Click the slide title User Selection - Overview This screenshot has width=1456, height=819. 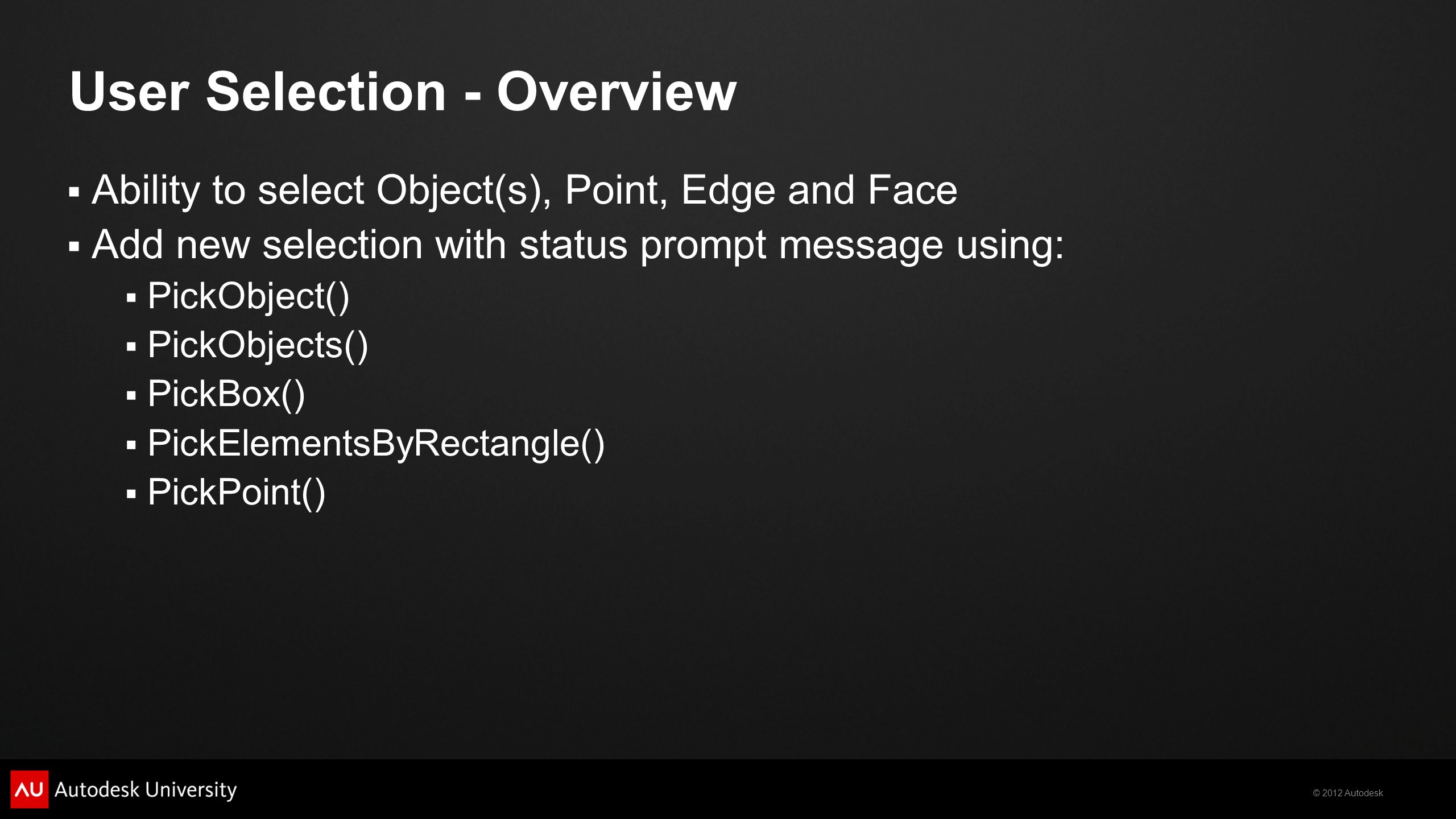pos(403,92)
